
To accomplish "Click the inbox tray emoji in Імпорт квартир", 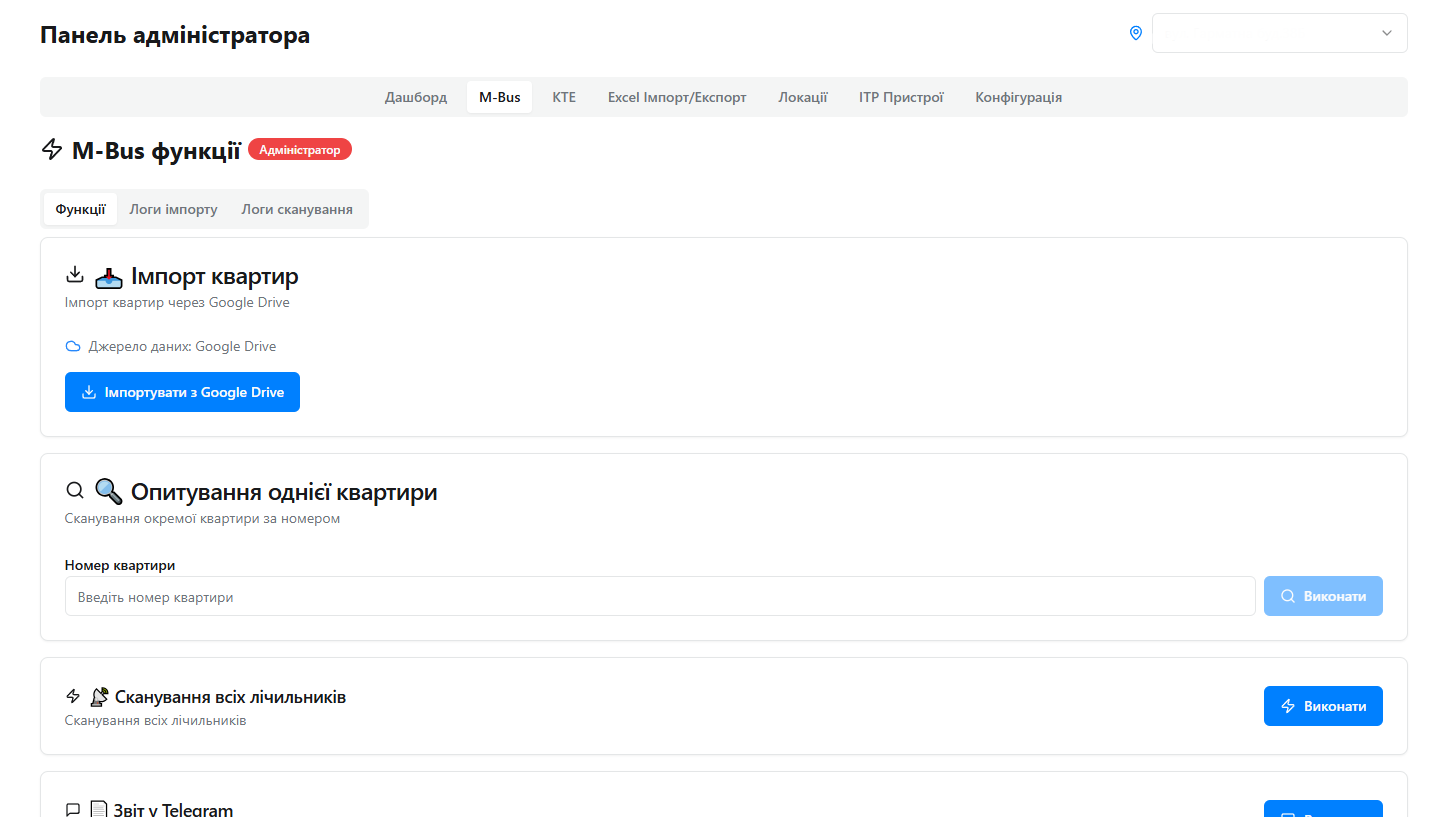I will (108, 276).
